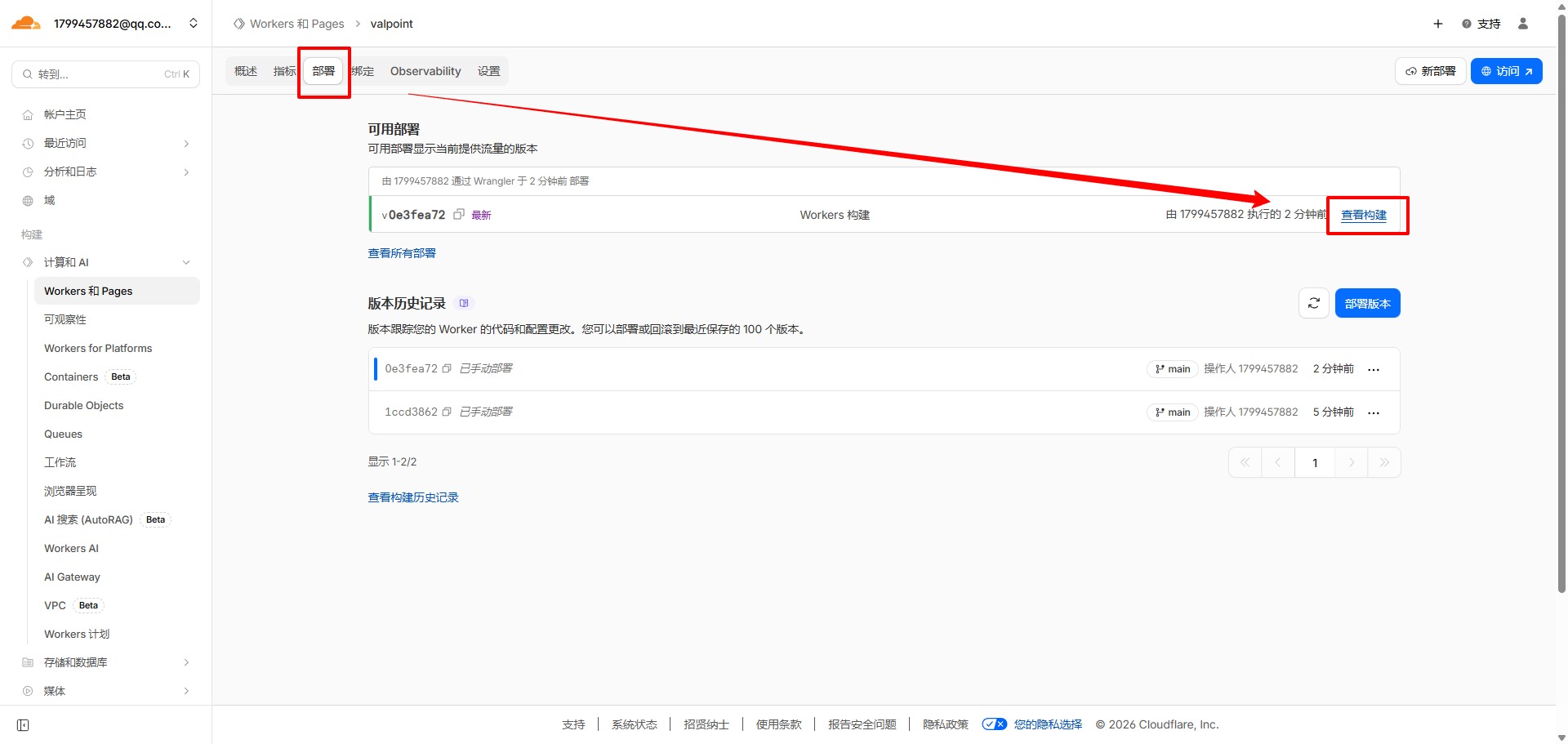
Task: Click main branch tag on 0e3fea72 row
Action: pos(1173,369)
